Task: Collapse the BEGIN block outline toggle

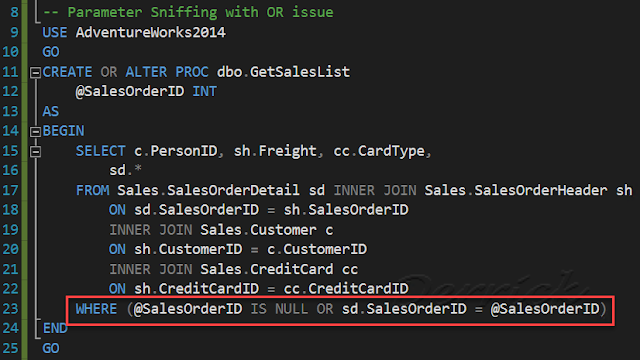Action: pyautogui.click(x=36, y=132)
